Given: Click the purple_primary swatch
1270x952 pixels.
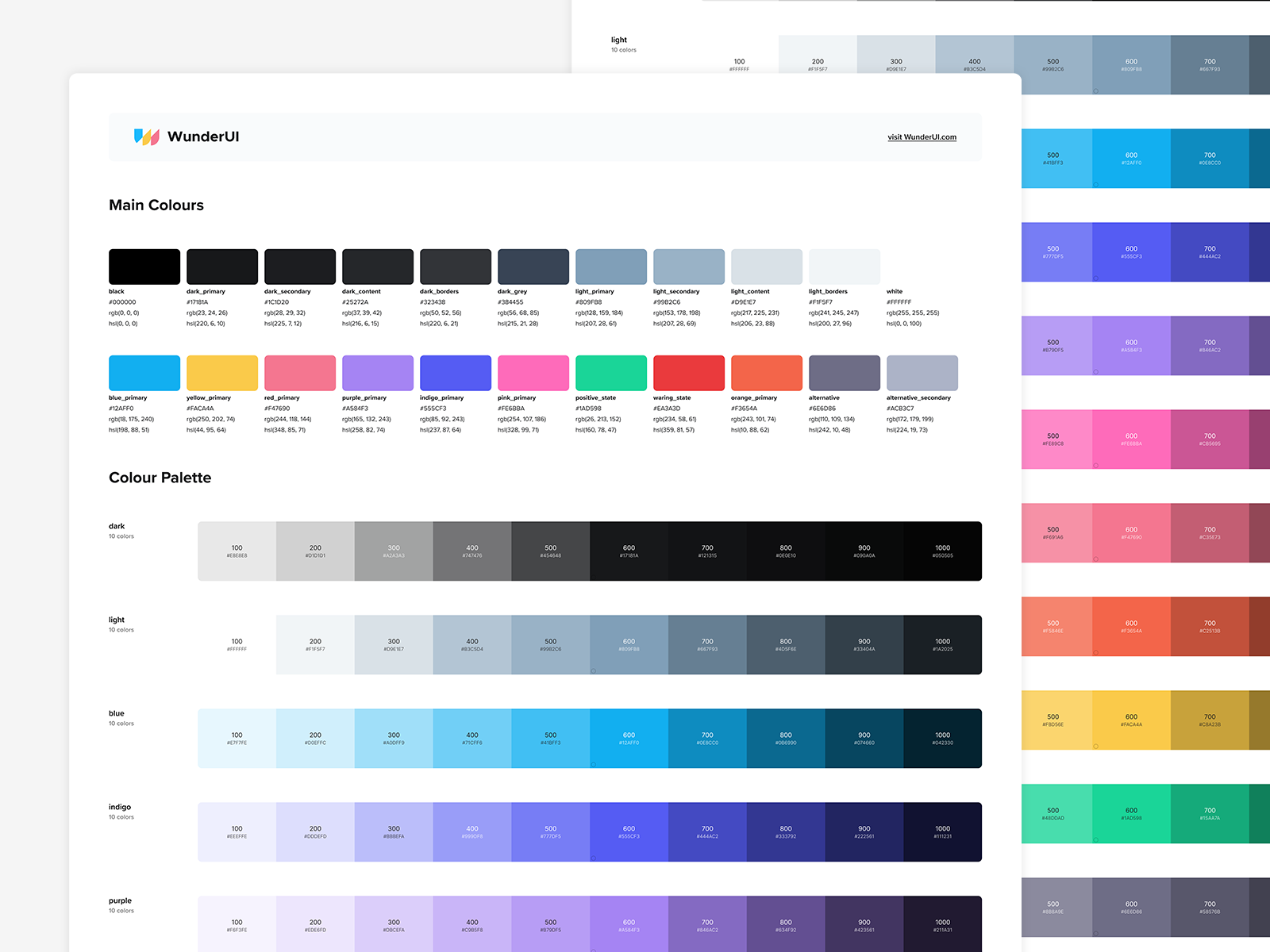Looking at the screenshot, I should pyautogui.click(x=378, y=373).
